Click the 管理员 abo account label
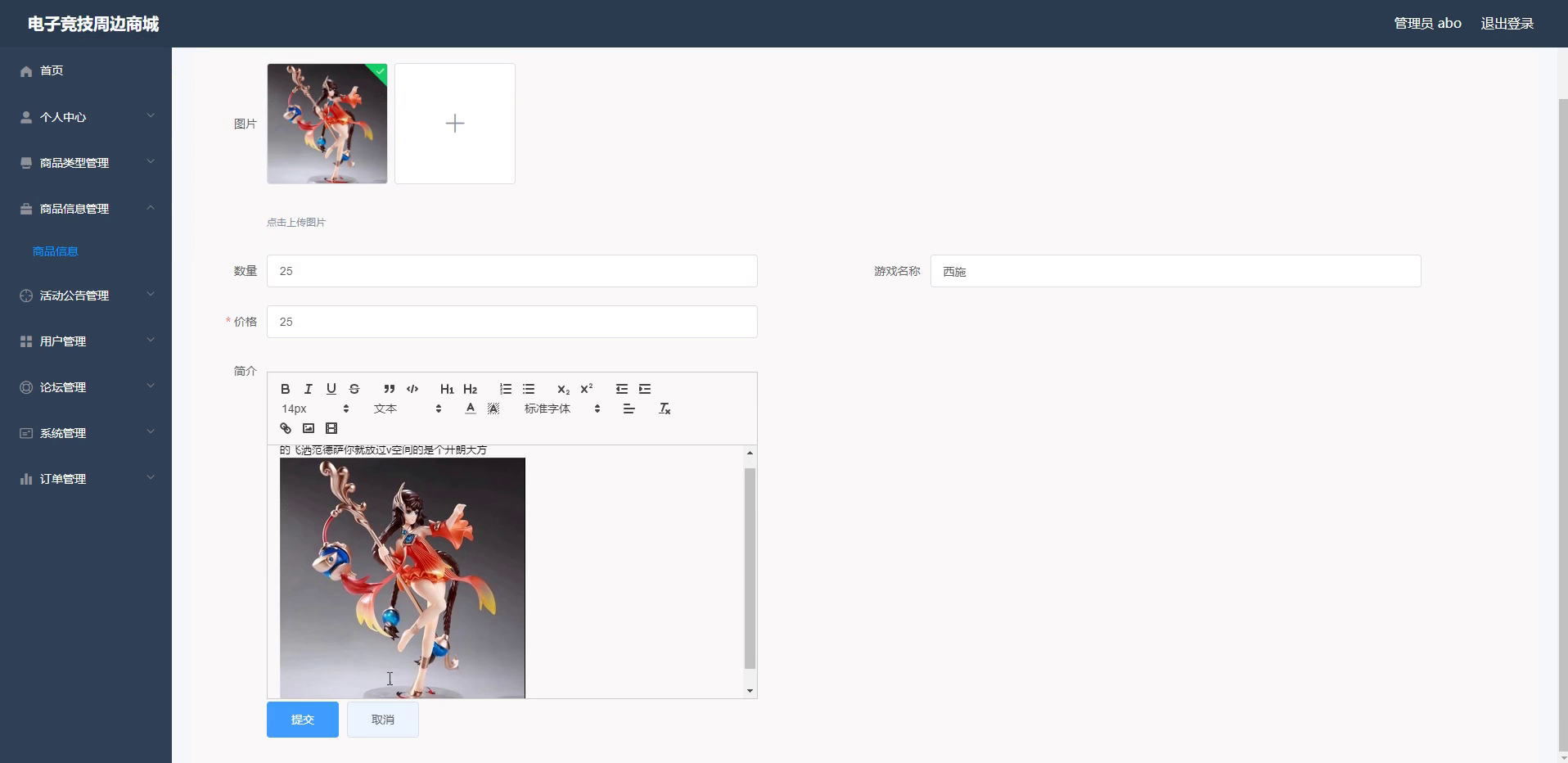Screen dimensions: 1568x763 pos(1427,24)
